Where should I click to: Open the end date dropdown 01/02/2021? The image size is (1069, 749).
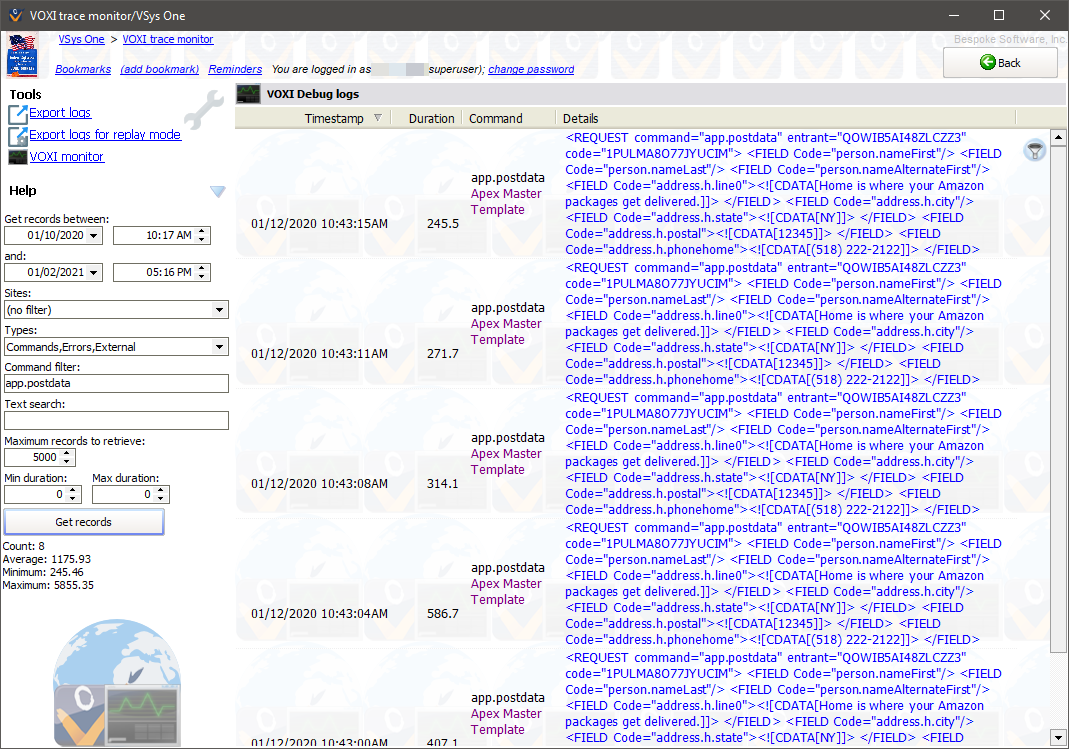94,272
